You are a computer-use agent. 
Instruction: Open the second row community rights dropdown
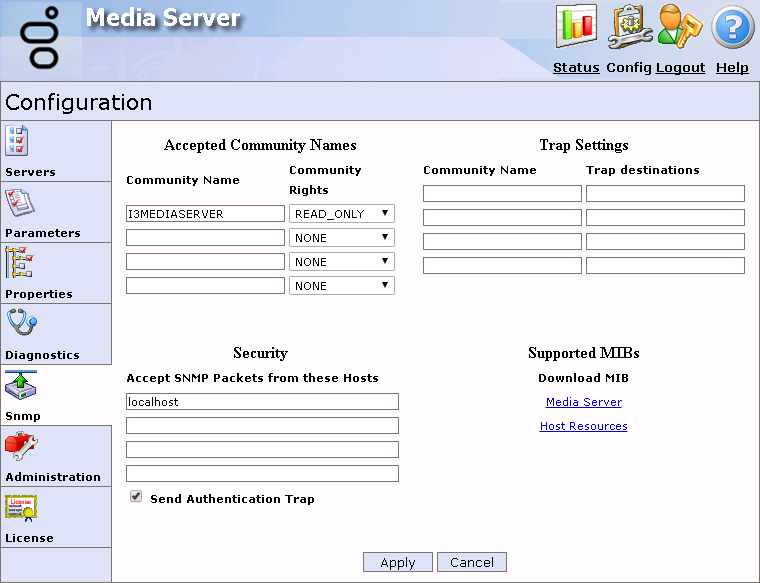(341, 238)
